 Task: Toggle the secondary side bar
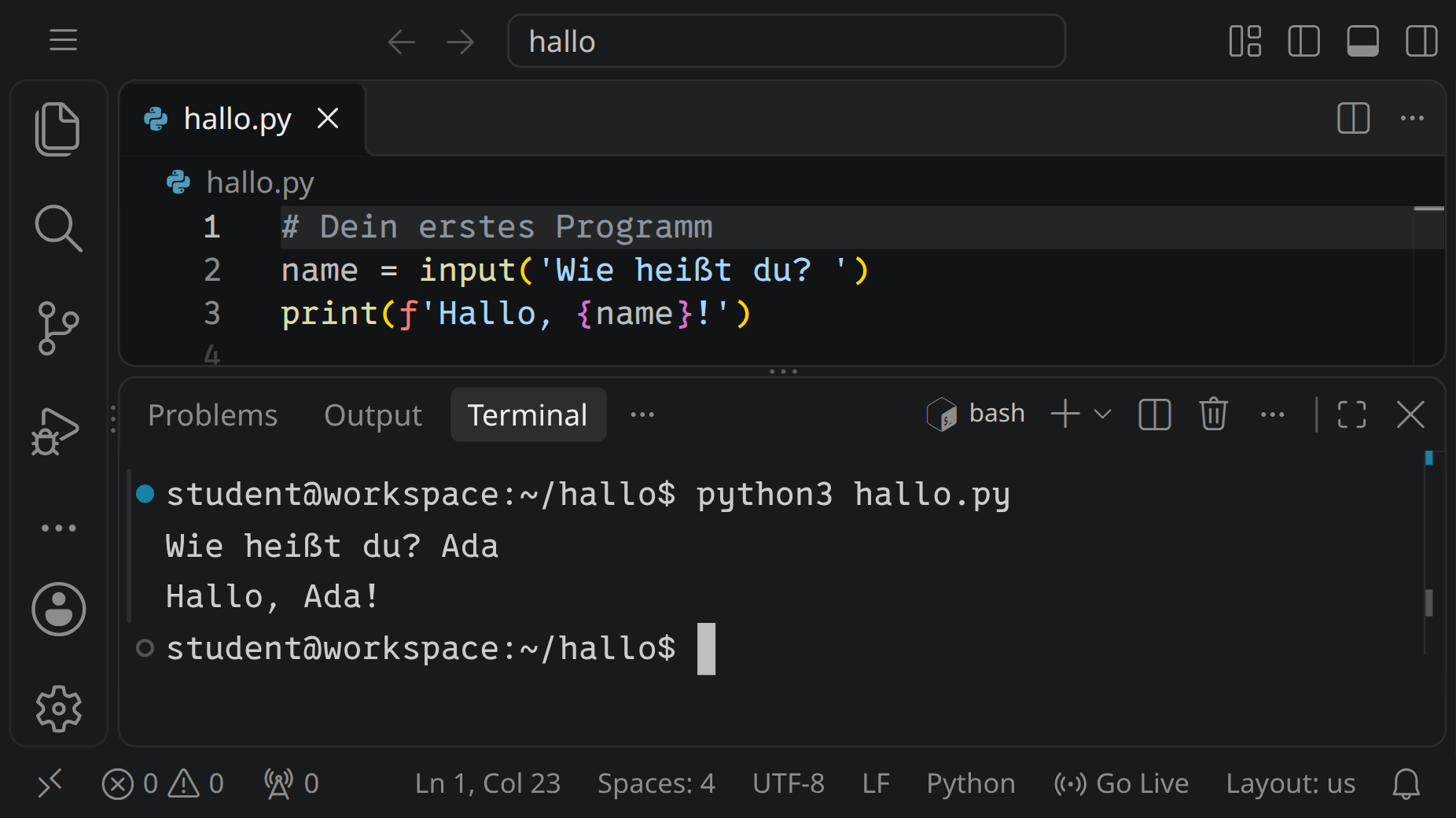[x=1422, y=41]
